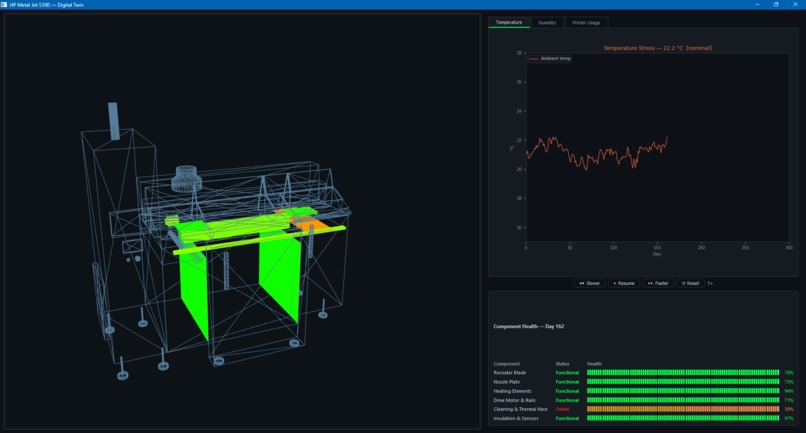This screenshot has height=433, width=806.
Task: Click the Insulation & Sensors health bar
Action: 683,419
